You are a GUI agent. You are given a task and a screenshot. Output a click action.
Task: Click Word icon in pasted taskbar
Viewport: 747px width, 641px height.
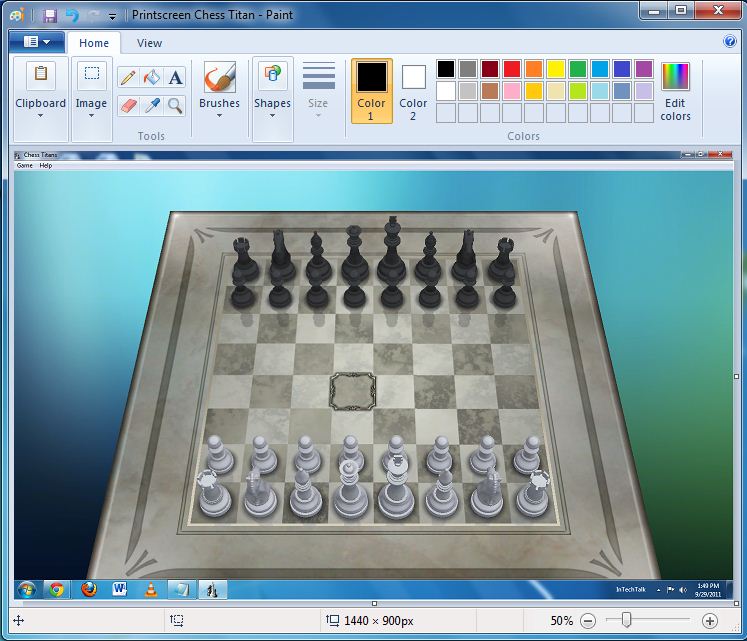coord(119,590)
